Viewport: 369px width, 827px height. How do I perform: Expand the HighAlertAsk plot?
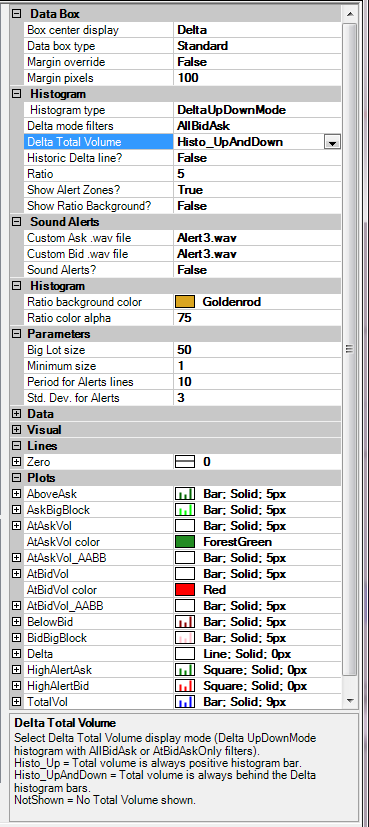pos(16,670)
